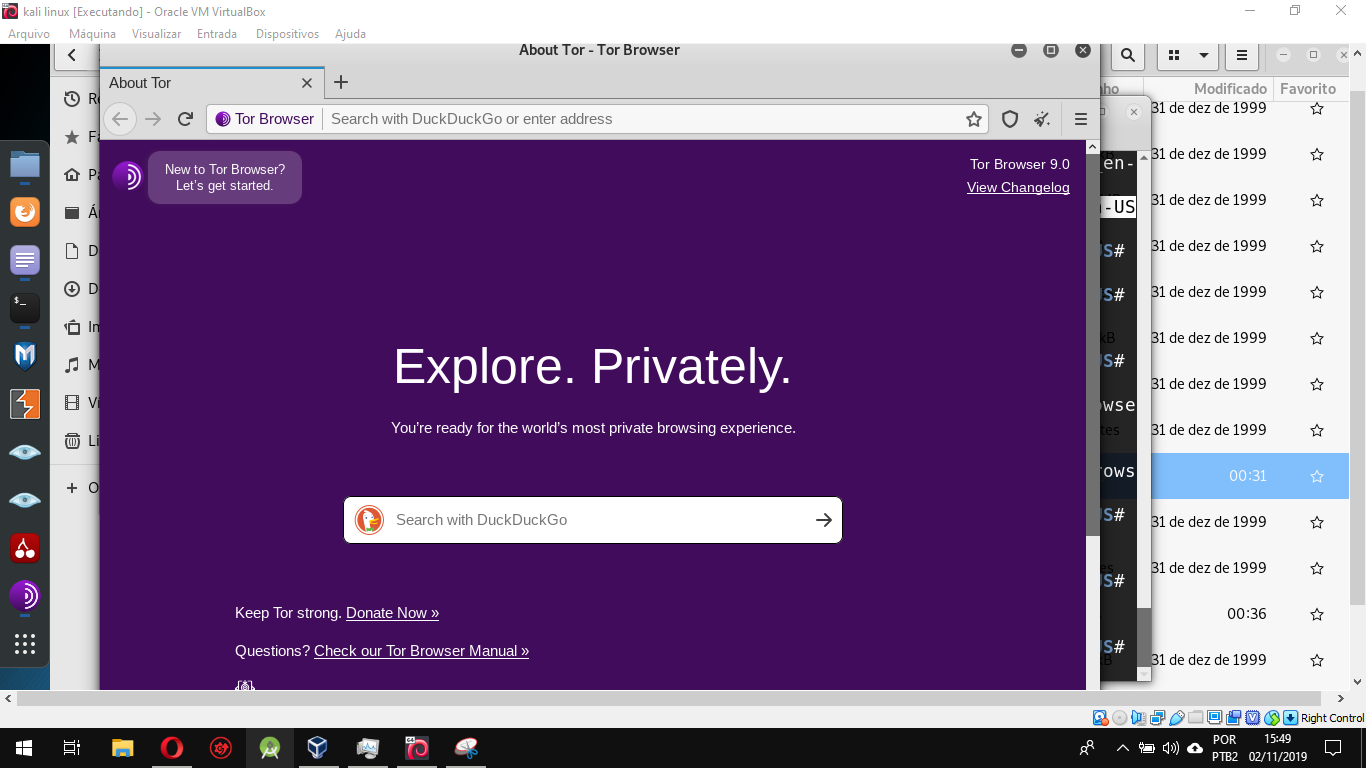Request a New Identity with the broom icon
The image size is (1366, 768).
(1042, 119)
